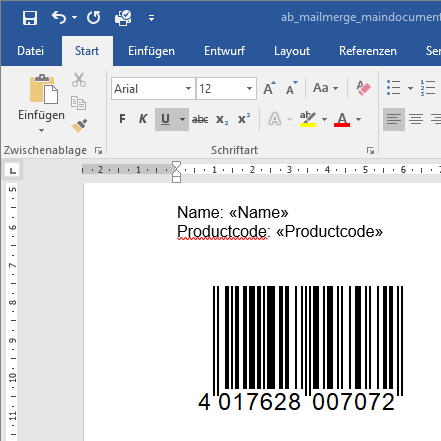Switch to the Start tab
This screenshot has height=441, width=441.
pyautogui.click(x=87, y=51)
